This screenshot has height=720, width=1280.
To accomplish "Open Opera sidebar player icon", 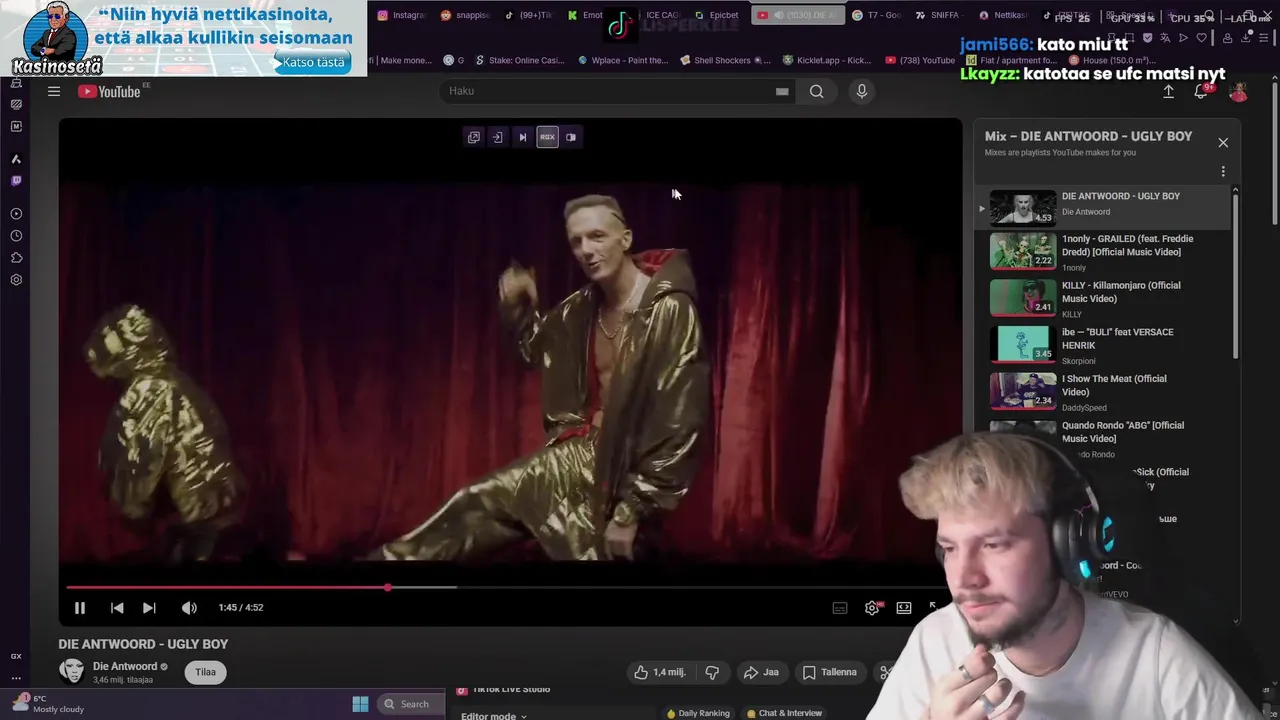I will [16, 214].
